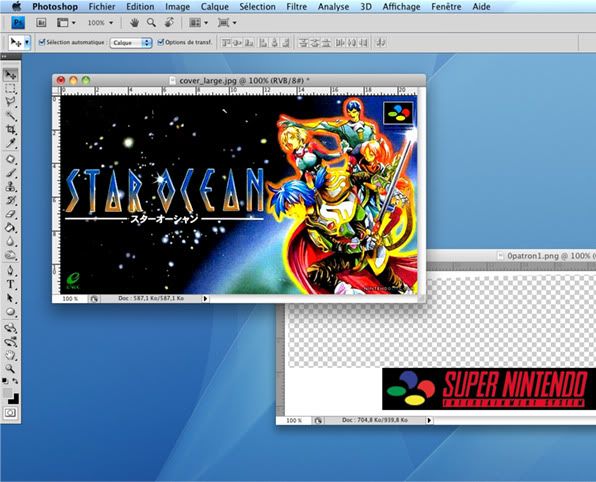Select the Lasso tool
596x482 pixels.
10,102
